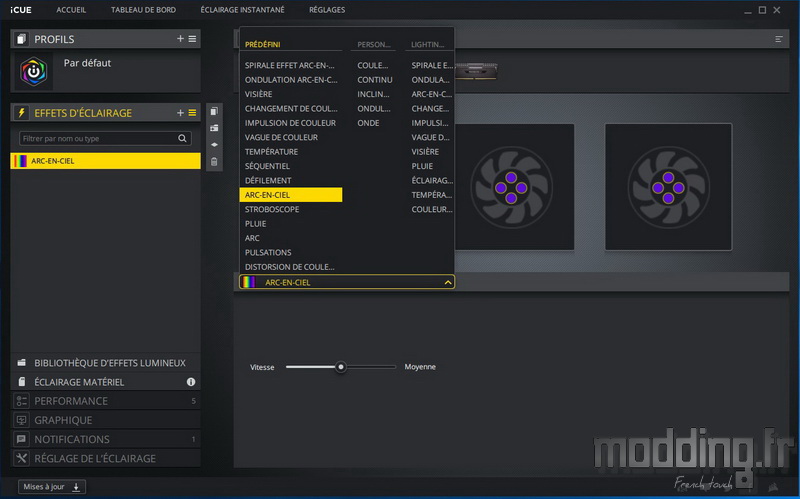800x499 pixels.
Task: Choose DISTORSION DE COULE... effect
Action: [x=290, y=267]
